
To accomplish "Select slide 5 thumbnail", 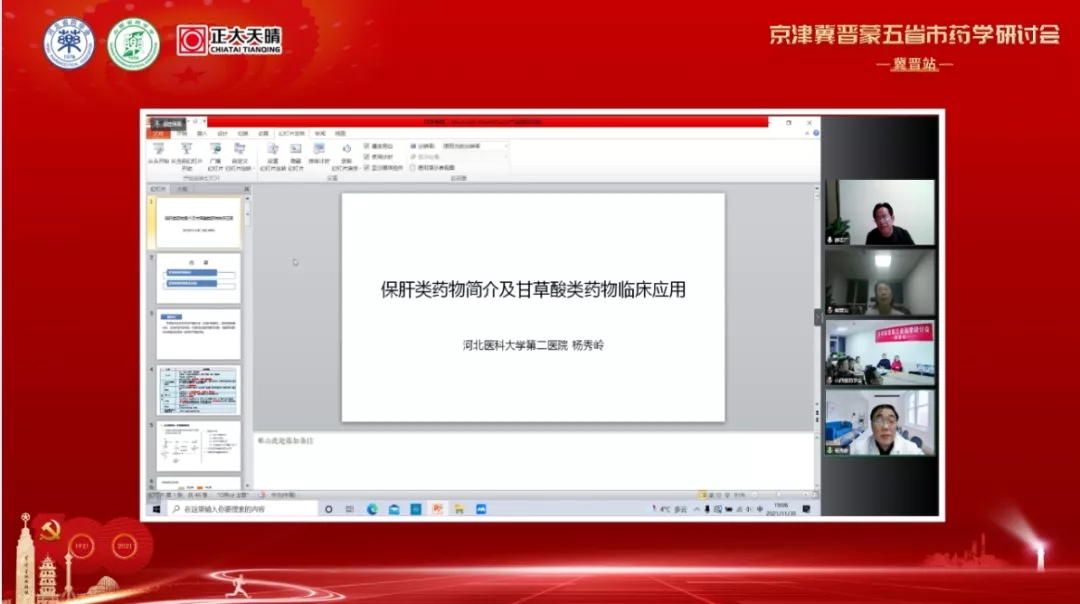I will click(x=198, y=446).
